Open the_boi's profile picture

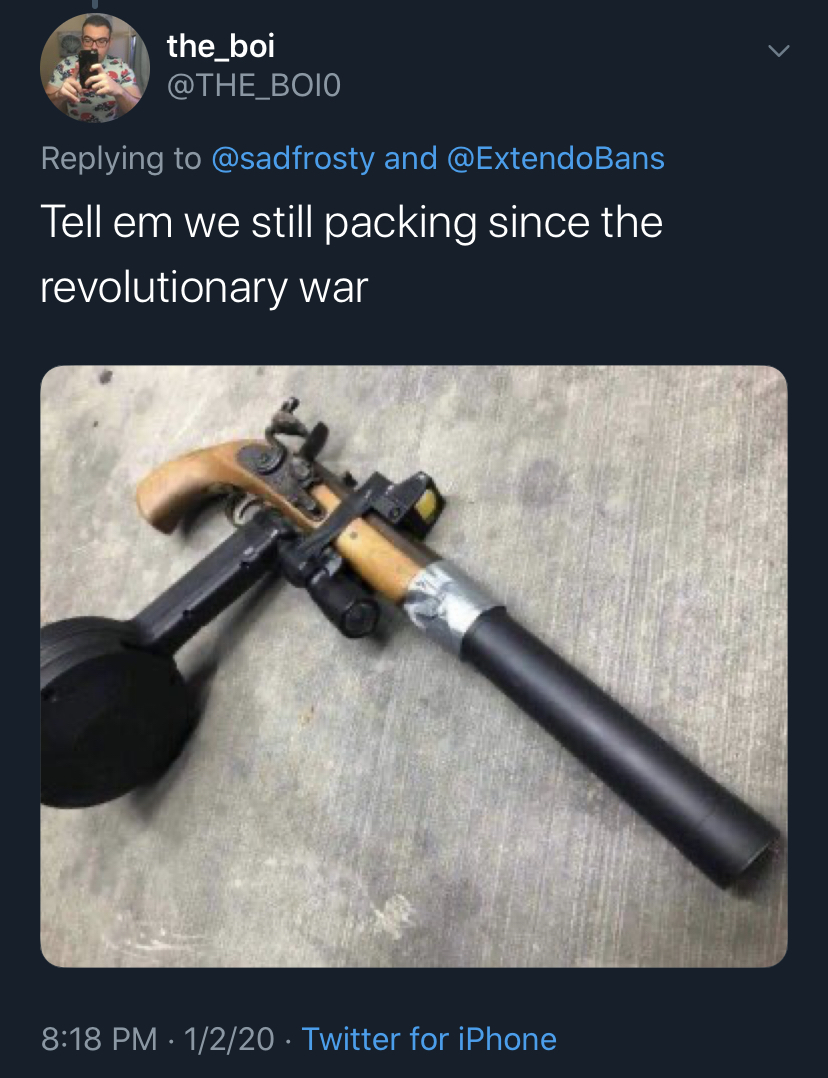[95, 67]
